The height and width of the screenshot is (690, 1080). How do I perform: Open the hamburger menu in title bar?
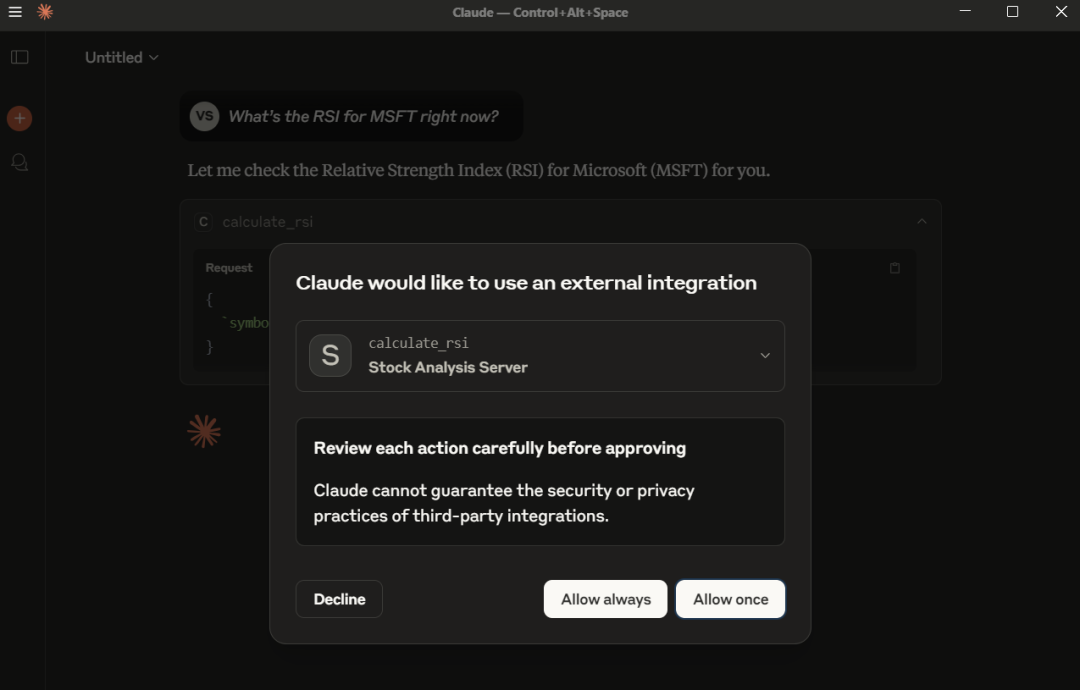[x=15, y=12]
